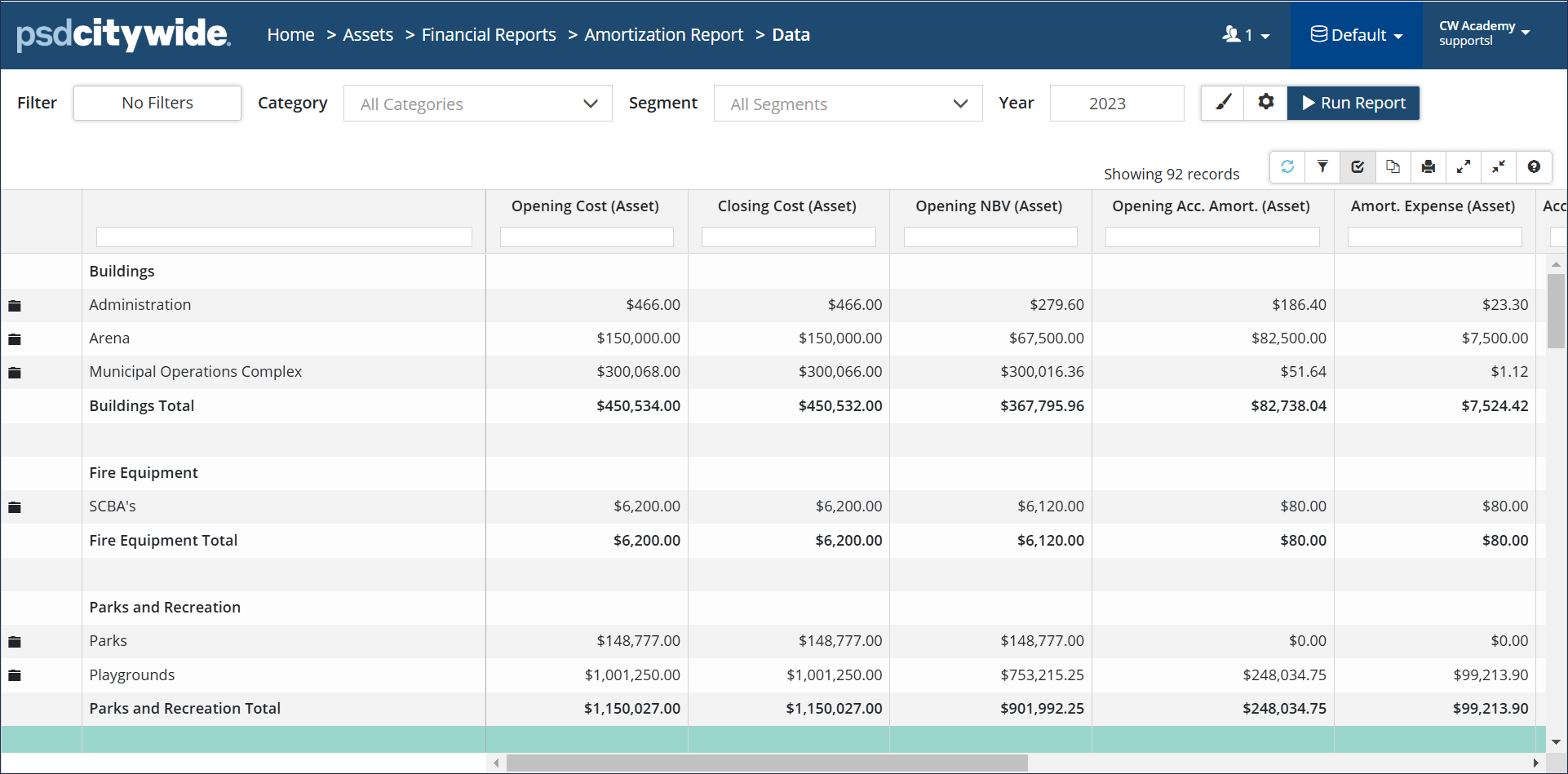The height and width of the screenshot is (774, 1568).
Task: Click the No Filters button
Action: (157, 103)
